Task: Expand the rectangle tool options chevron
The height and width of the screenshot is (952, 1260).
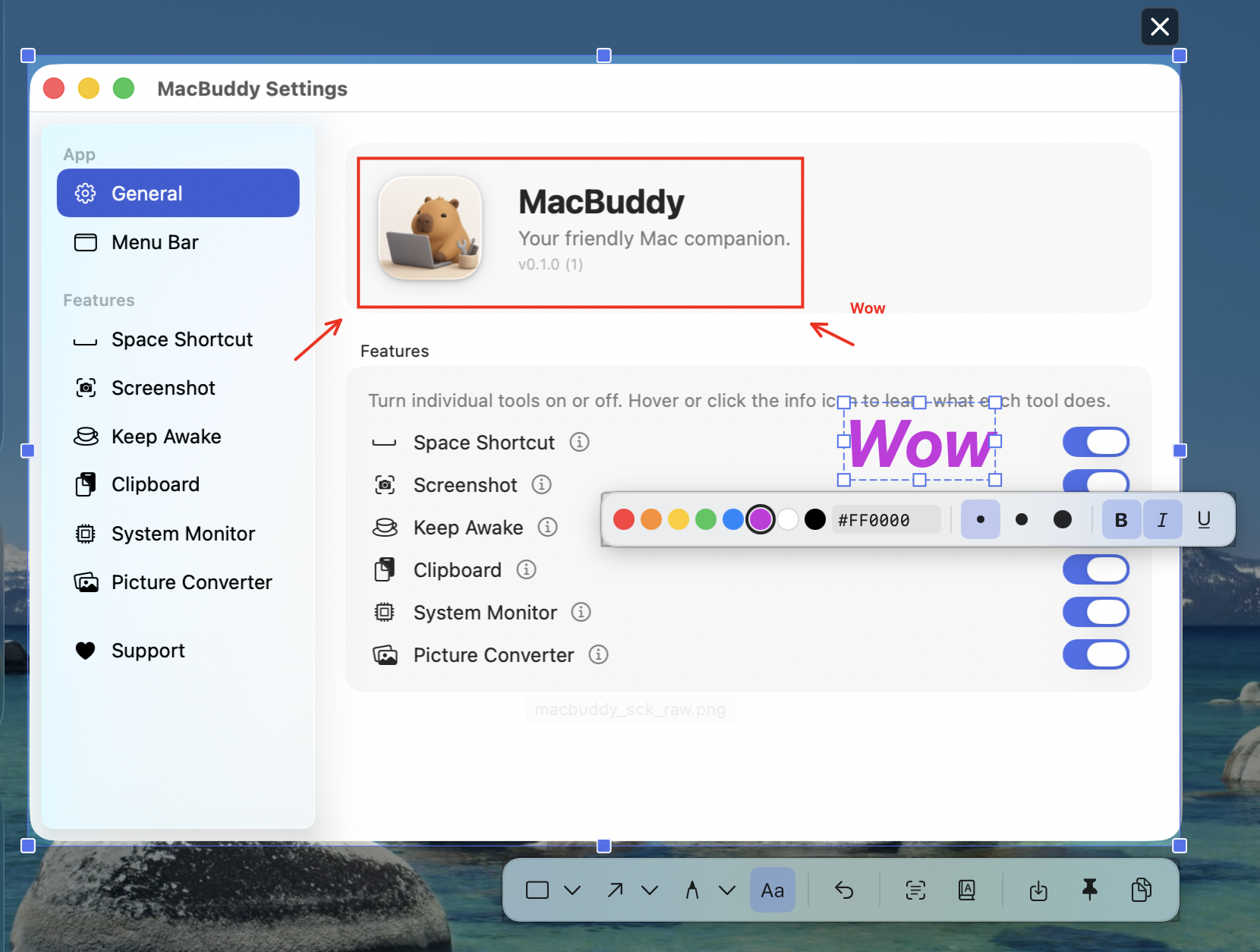Action: coord(573,891)
